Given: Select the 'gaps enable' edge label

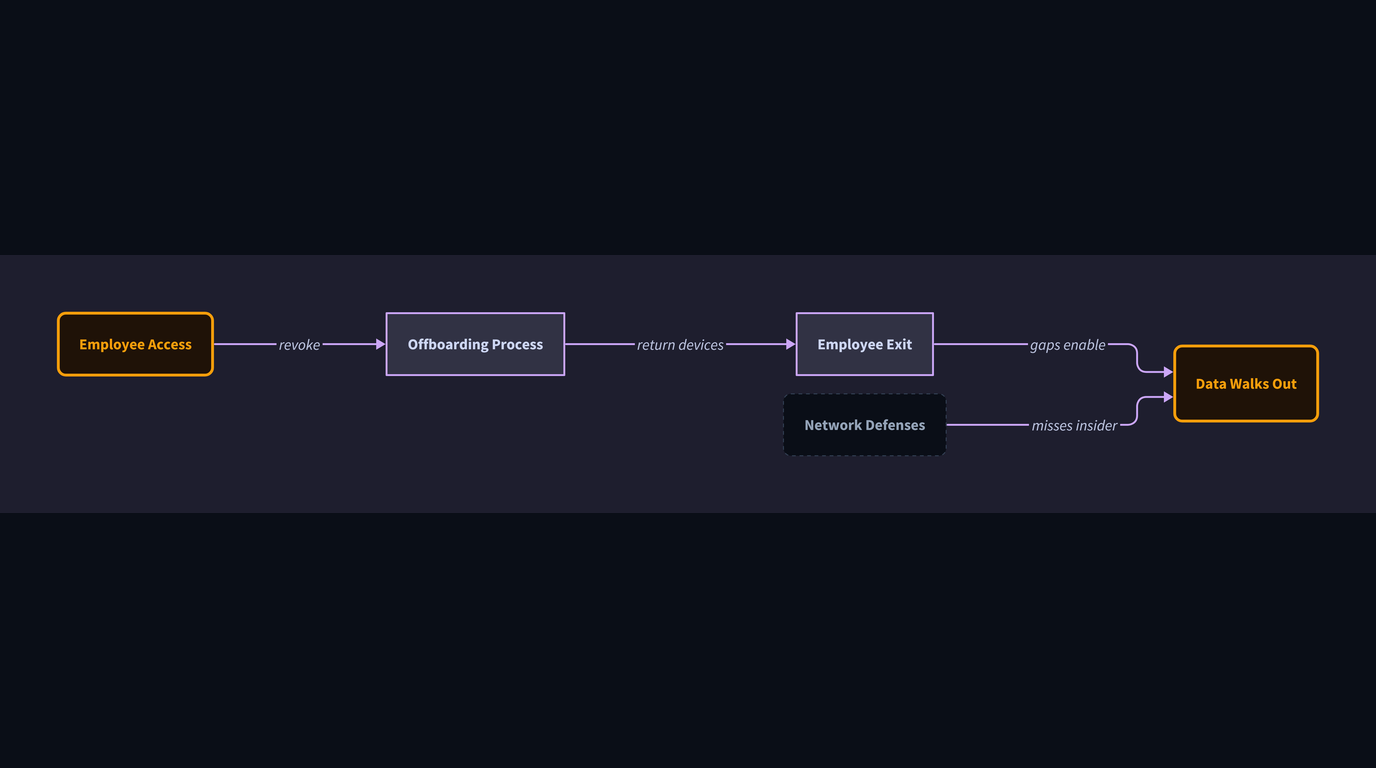Looking at the screenshot, I should 1068,345.
